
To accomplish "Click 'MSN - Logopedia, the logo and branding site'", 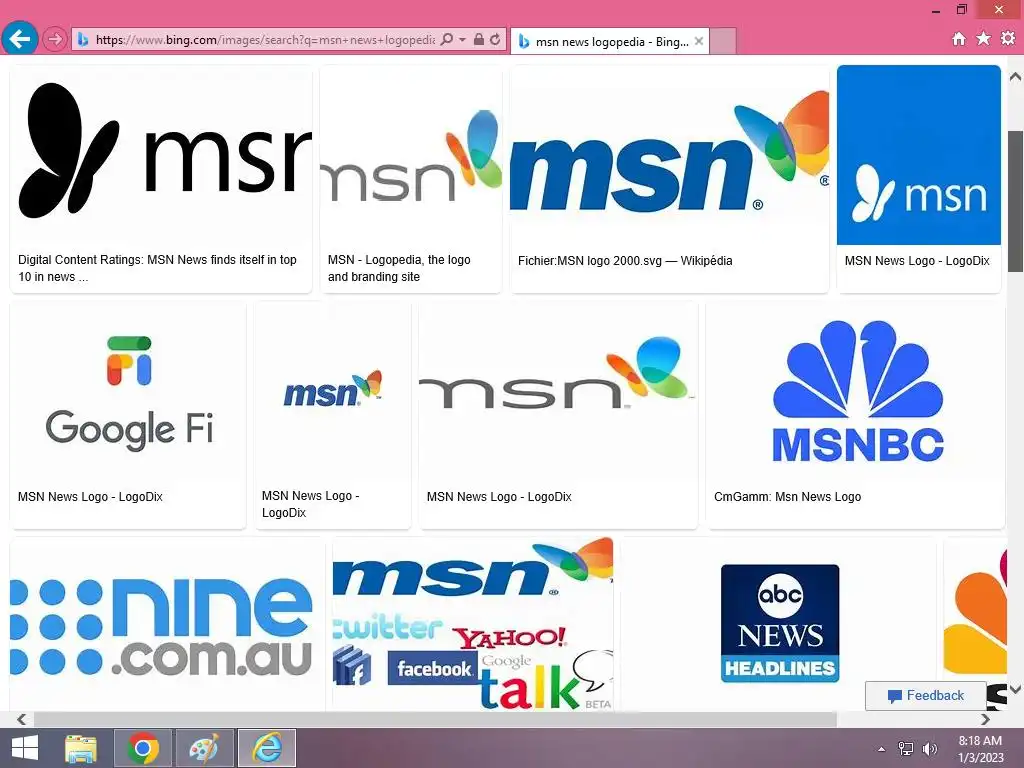I will pyautogui.click(x=399, y=268).
